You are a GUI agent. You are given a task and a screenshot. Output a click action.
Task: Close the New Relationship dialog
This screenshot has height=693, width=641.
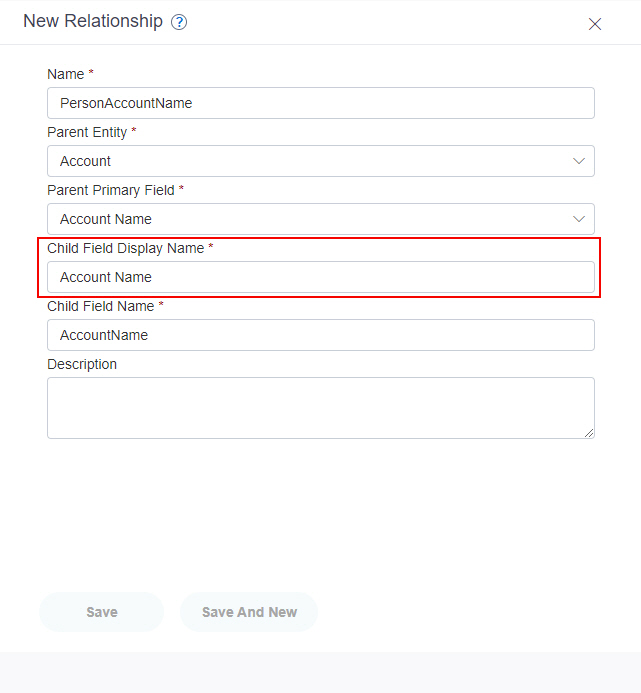[595, 24]
